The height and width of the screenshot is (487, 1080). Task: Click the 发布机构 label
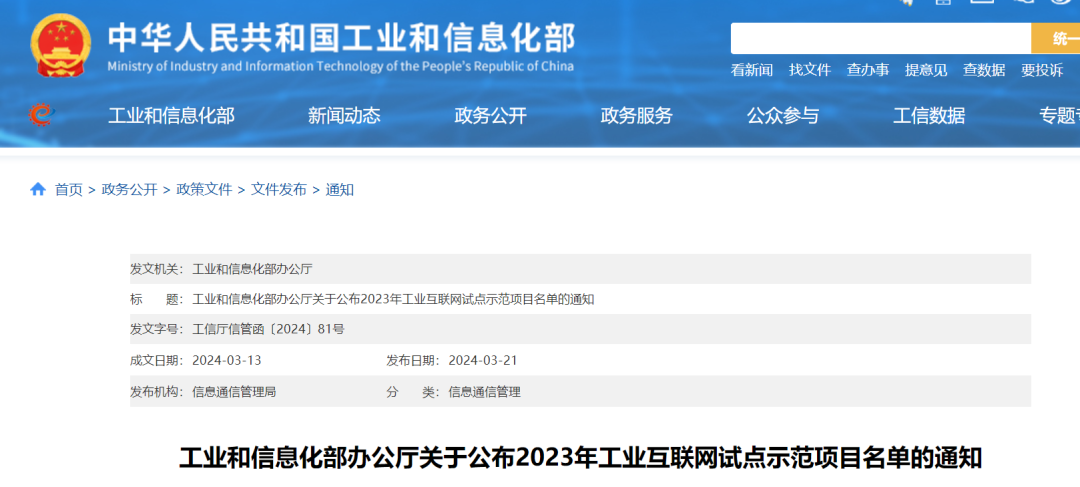pyautogui.click(x=156, y=392)
